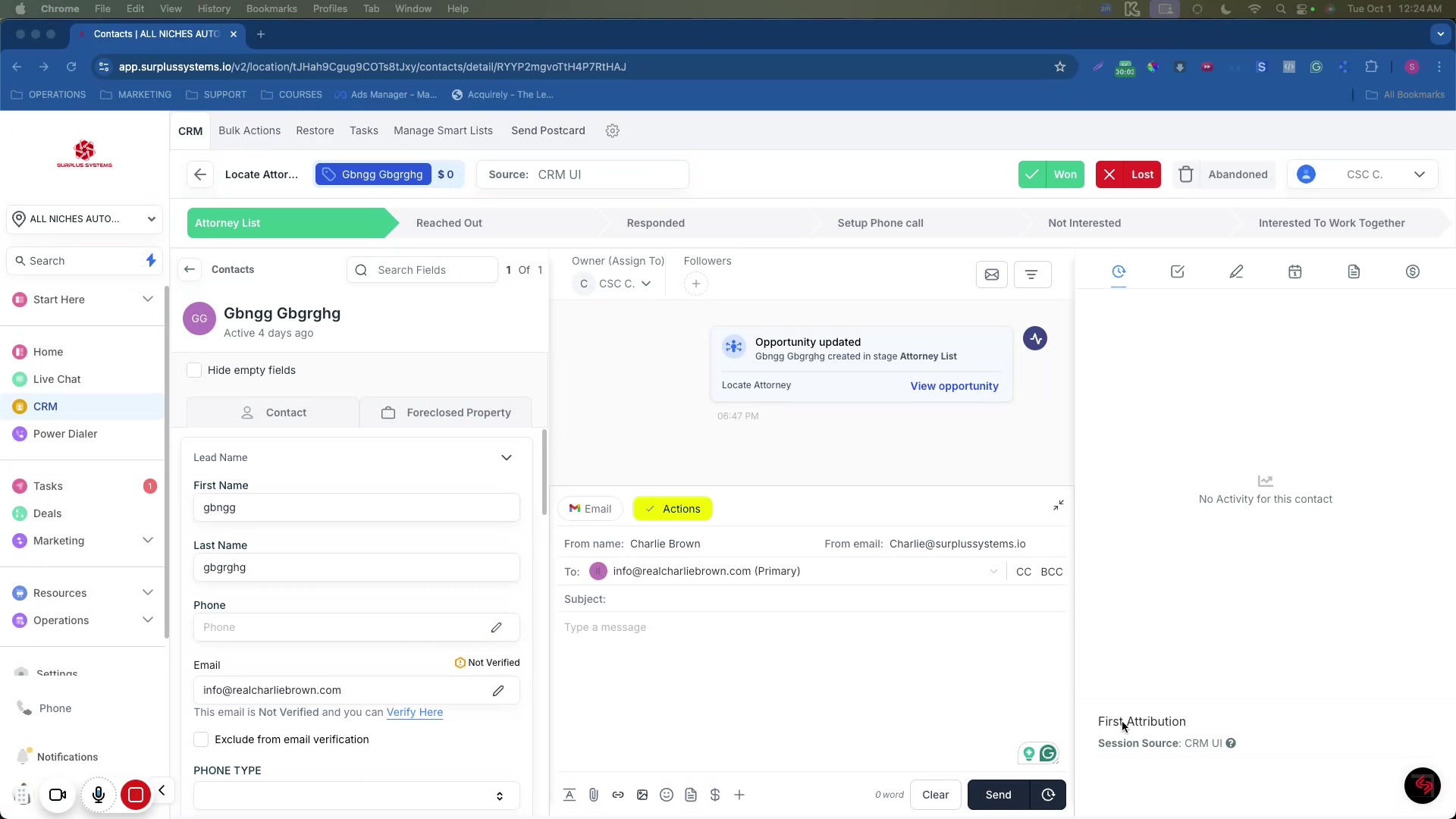Viewport: 1456px width, 819px height.
Task: Open the Notes pencil icon in right panel
Action: coord(1236,271)
